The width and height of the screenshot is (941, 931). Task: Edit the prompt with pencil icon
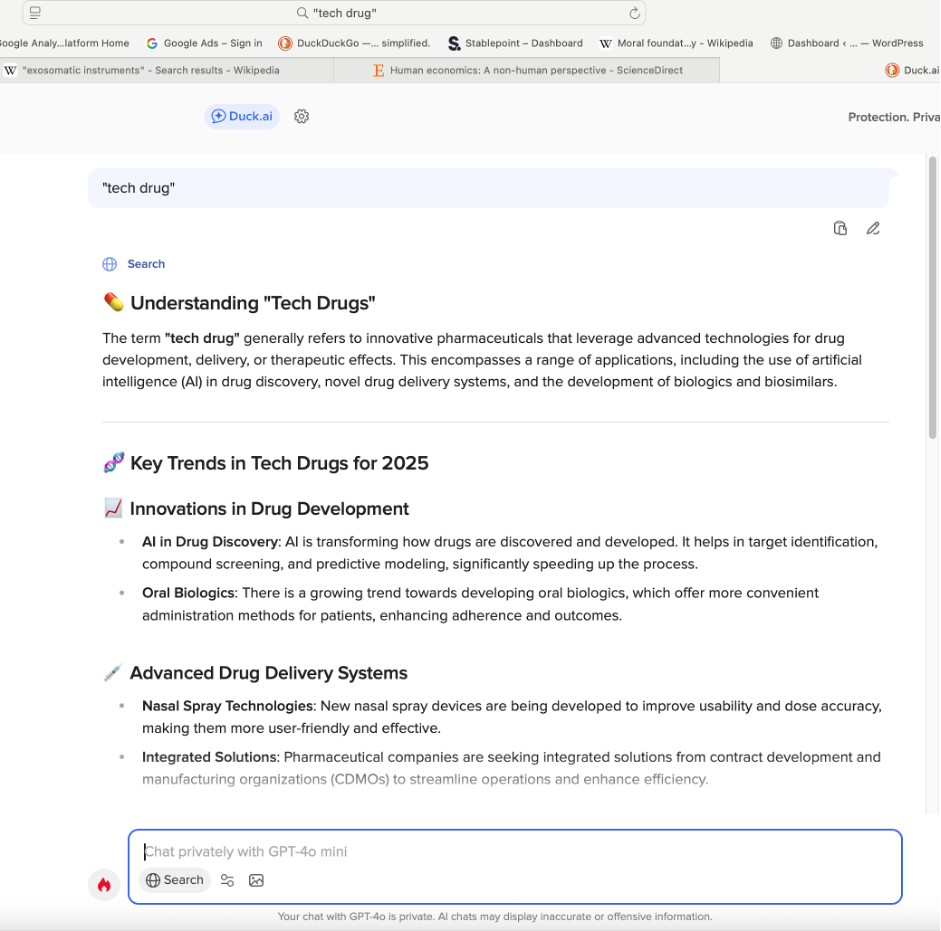point(873,228)
